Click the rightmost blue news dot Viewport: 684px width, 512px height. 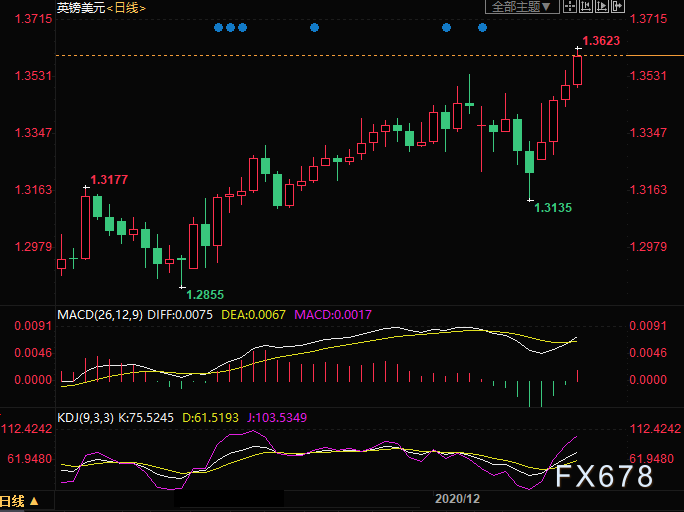[x=482, y=28]
